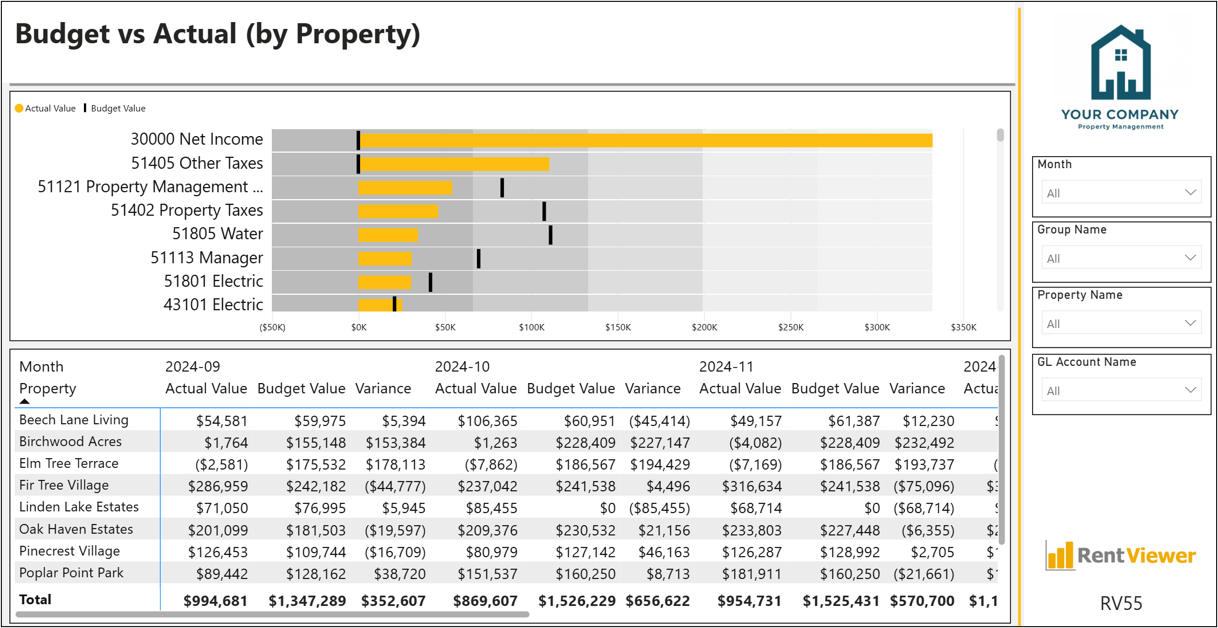Click the $316,634 Fir Tree Village cell
This screenshot has height=628, width=1218.
(750, 487)
